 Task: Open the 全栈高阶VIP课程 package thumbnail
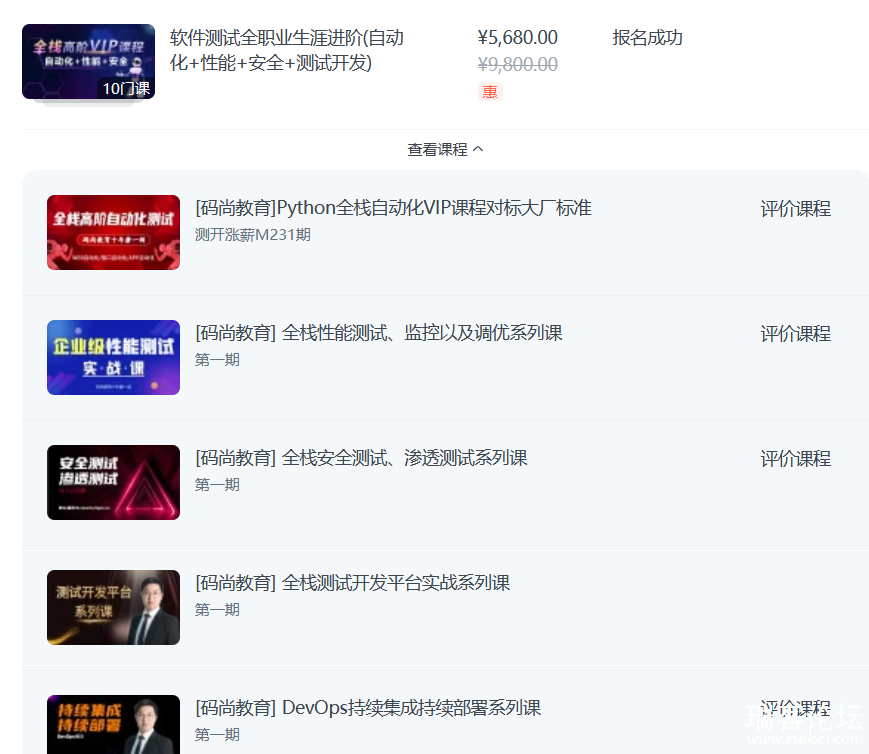coord(89,62)
